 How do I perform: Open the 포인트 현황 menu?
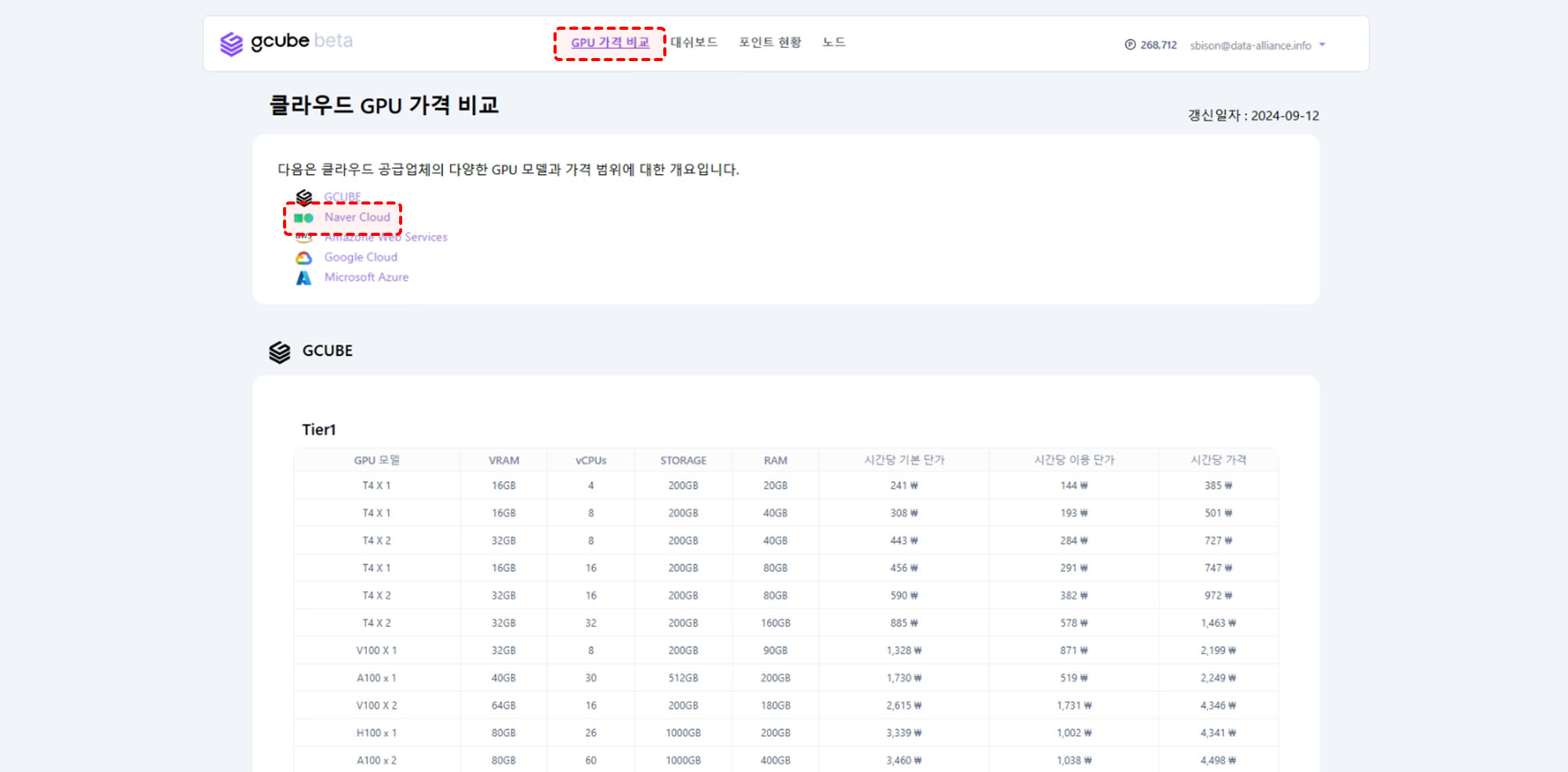point(770,42)
